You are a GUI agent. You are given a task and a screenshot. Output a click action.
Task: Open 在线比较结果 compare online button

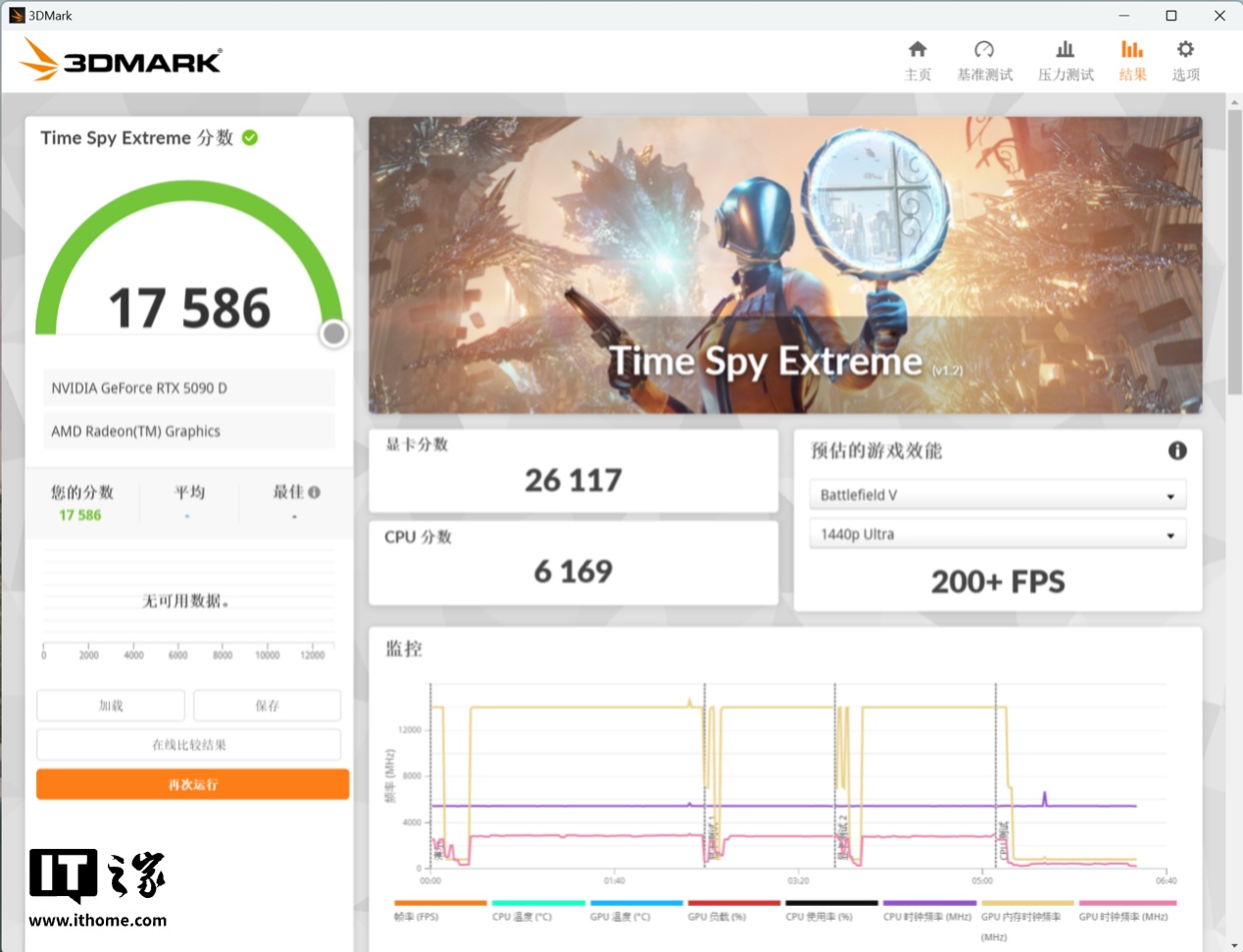pyautogui.click(x=188, y=745)
